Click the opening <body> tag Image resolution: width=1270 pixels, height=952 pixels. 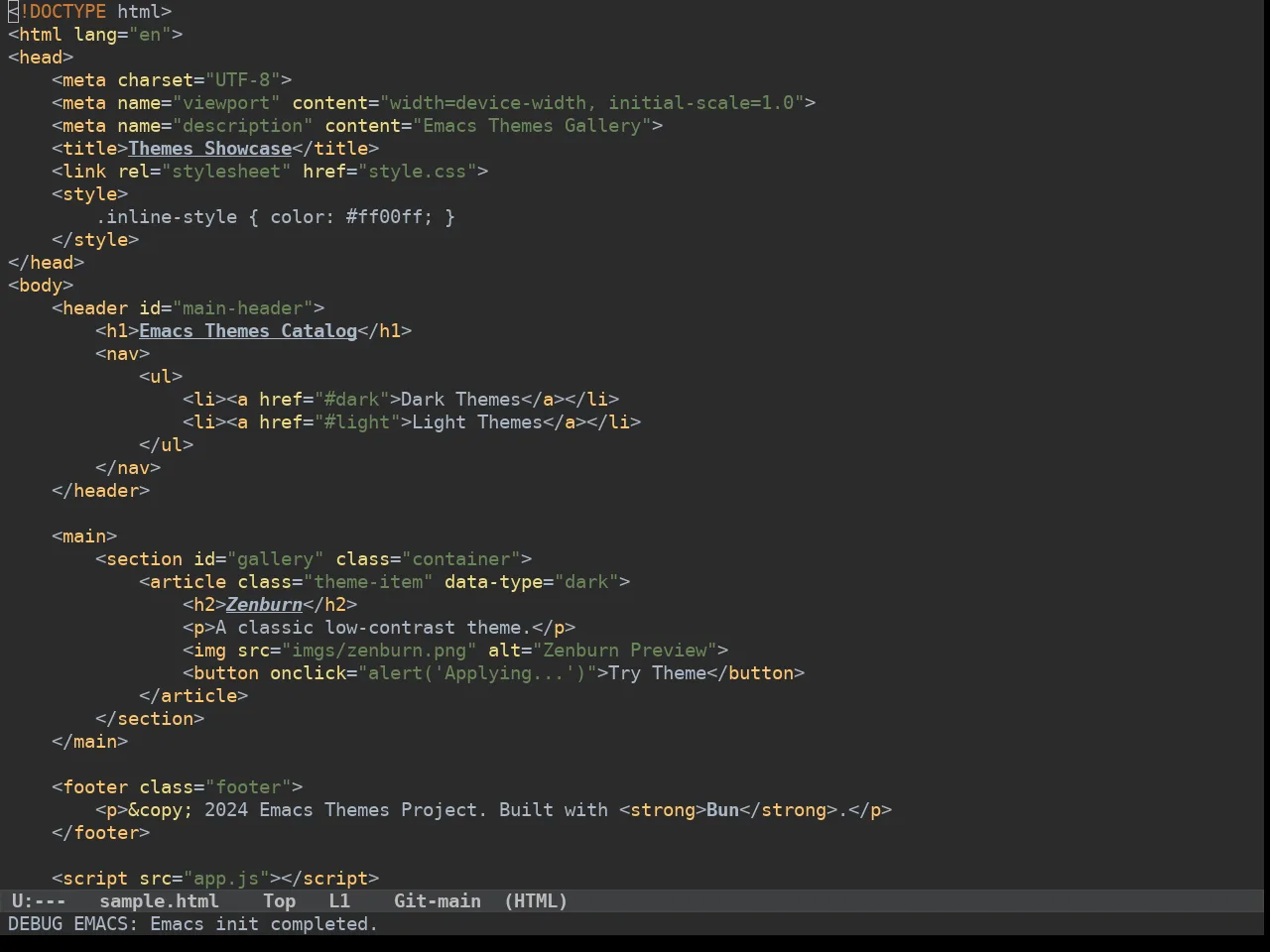coord(41,286)
